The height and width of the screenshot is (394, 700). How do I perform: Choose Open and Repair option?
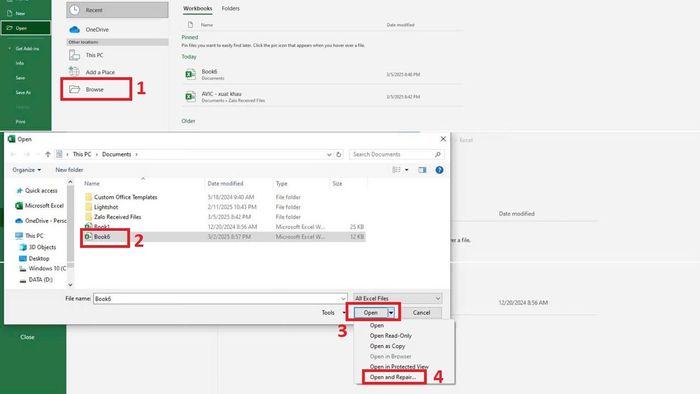tap(393, 377)
